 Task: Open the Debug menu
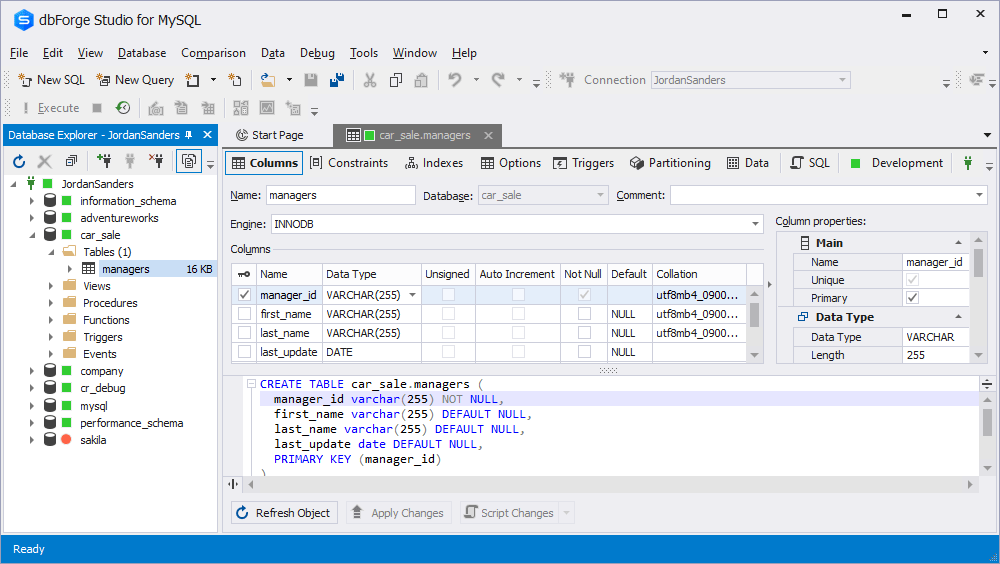[317, 53]
